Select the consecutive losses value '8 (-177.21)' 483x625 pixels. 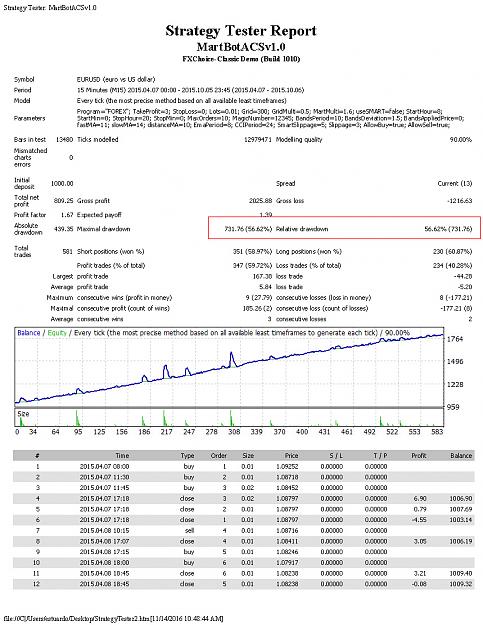pos(456,298)
